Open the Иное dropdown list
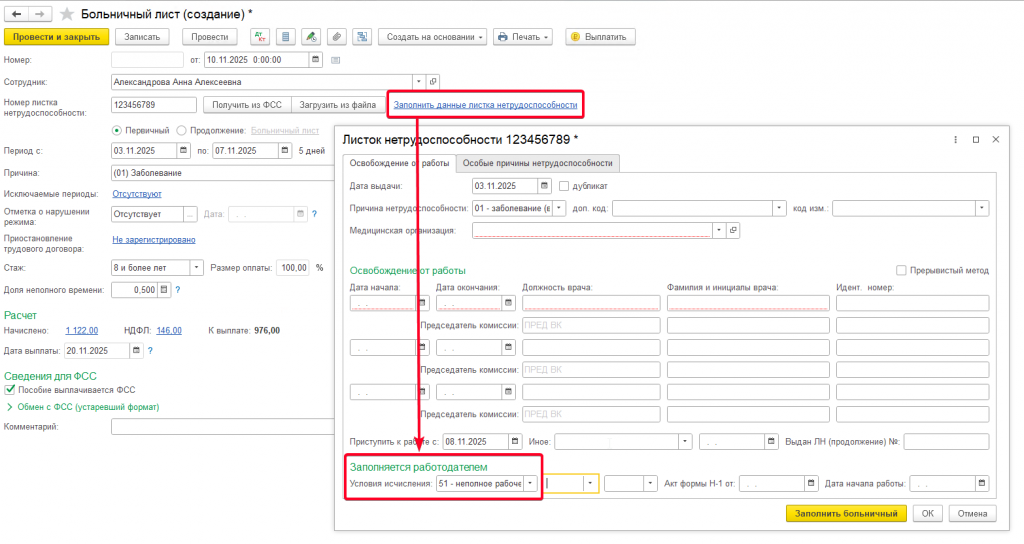The height and width of the screenshot is (544, 1024). click(684, 441)
